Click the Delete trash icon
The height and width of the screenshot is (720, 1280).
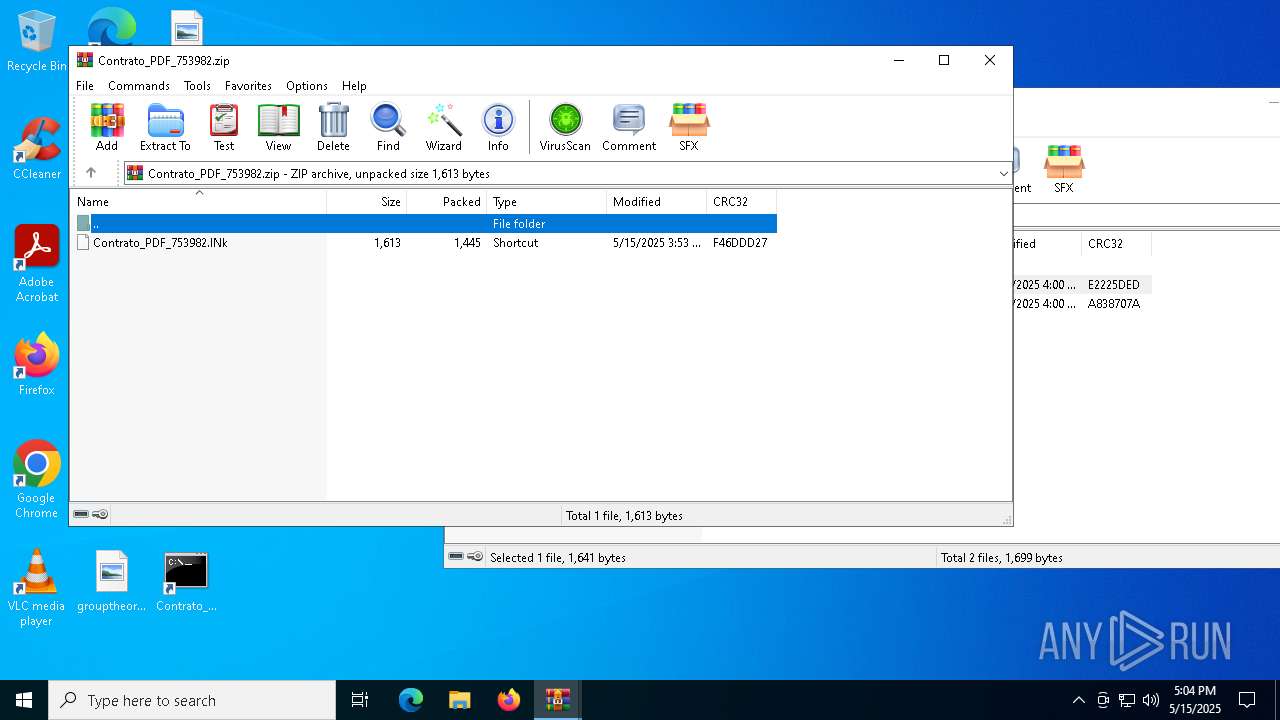(x=333, y=127)
